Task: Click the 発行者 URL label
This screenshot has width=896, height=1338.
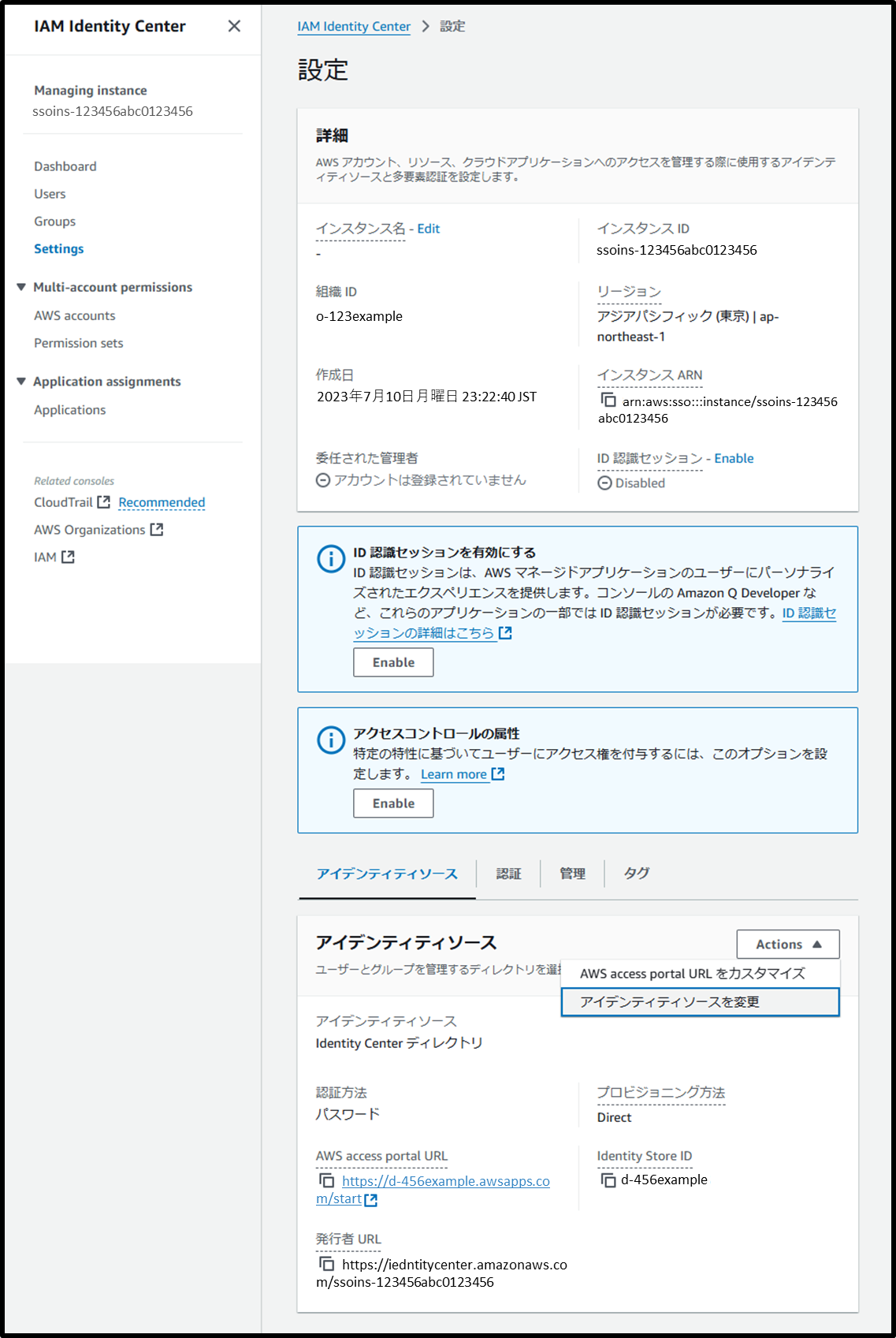Action: (x=348, y=1239)
